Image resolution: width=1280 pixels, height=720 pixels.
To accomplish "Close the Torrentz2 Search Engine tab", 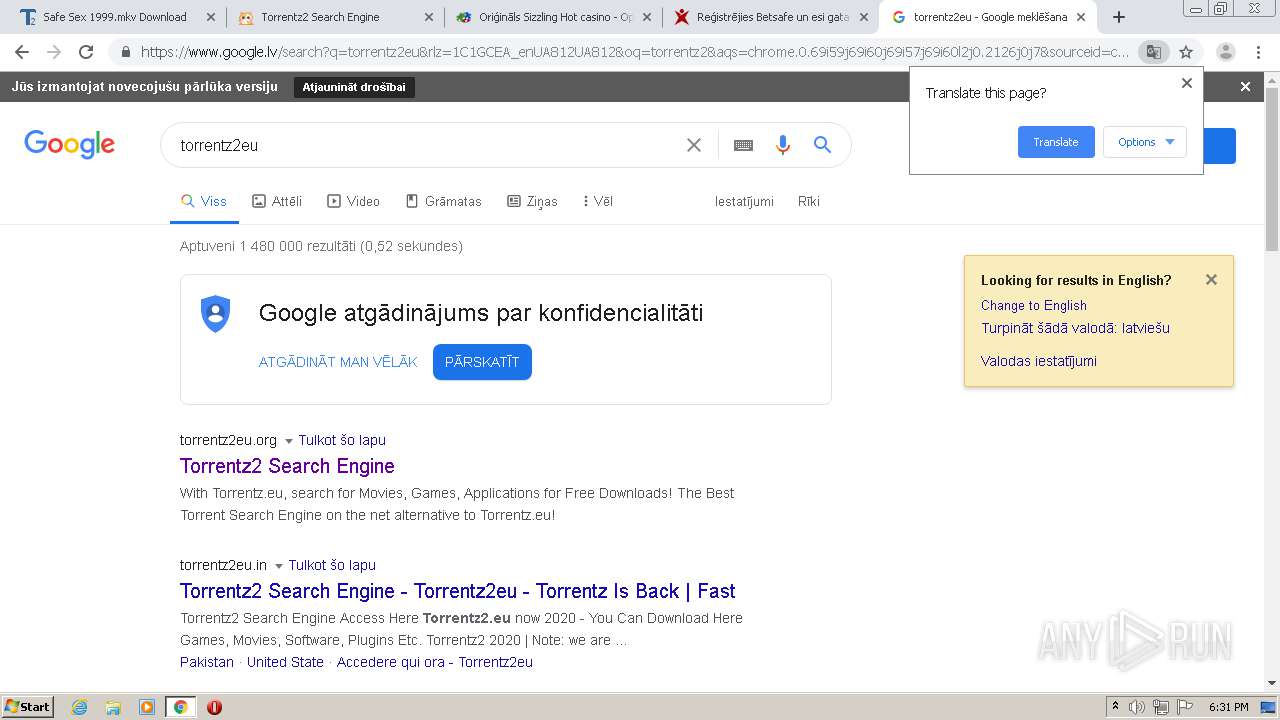I will coord(428,17).
